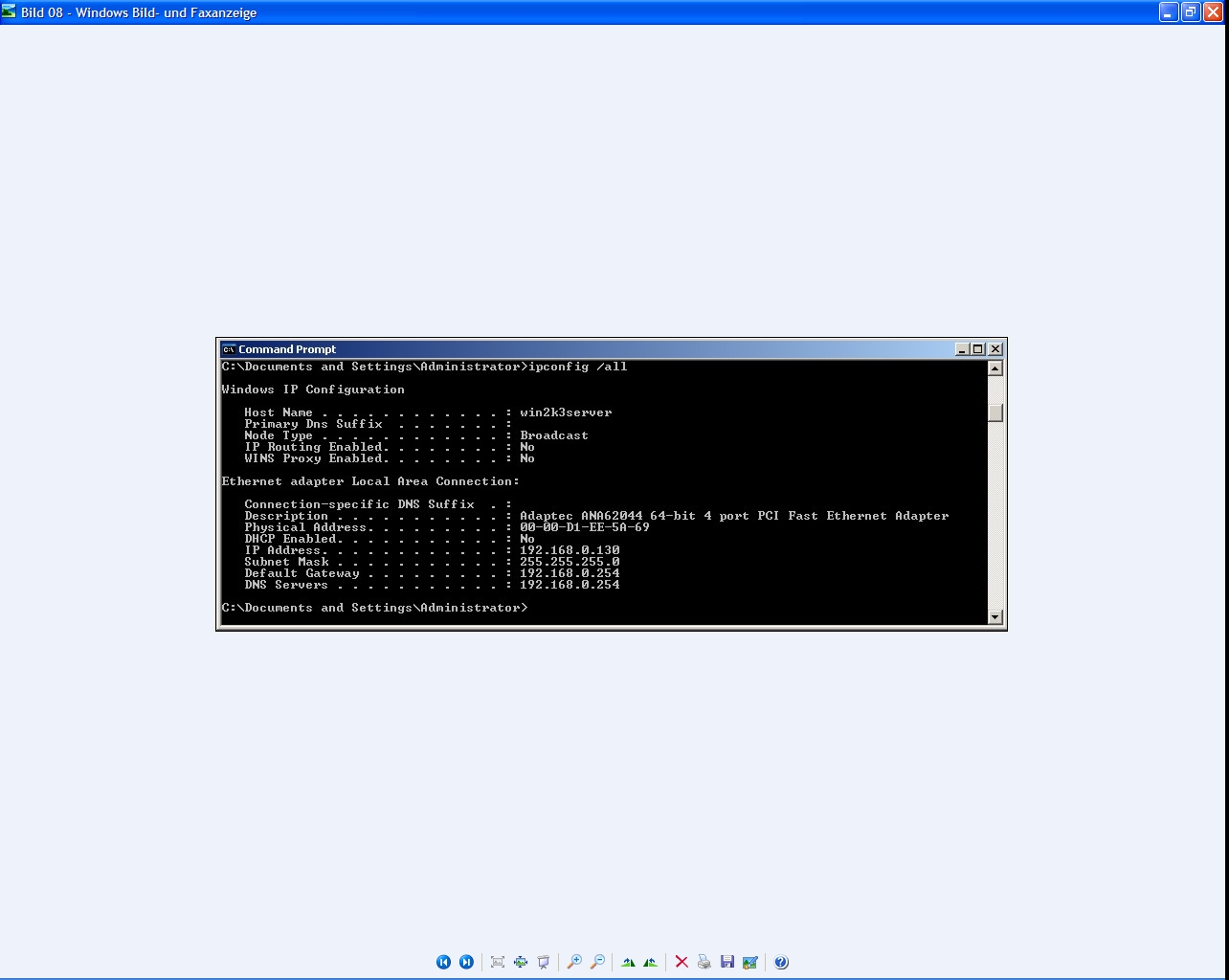Zoom out with the magnifier minus

(x=597, y=962)
